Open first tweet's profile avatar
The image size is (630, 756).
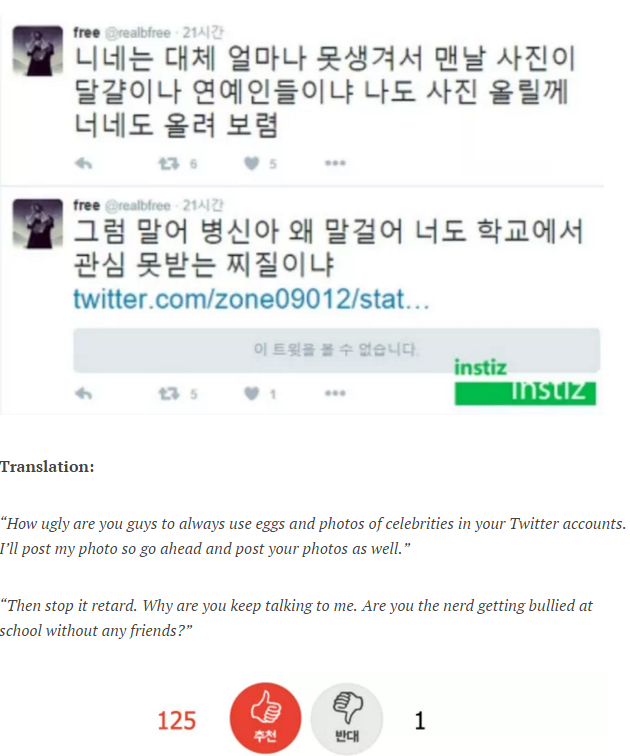[38, 51]
